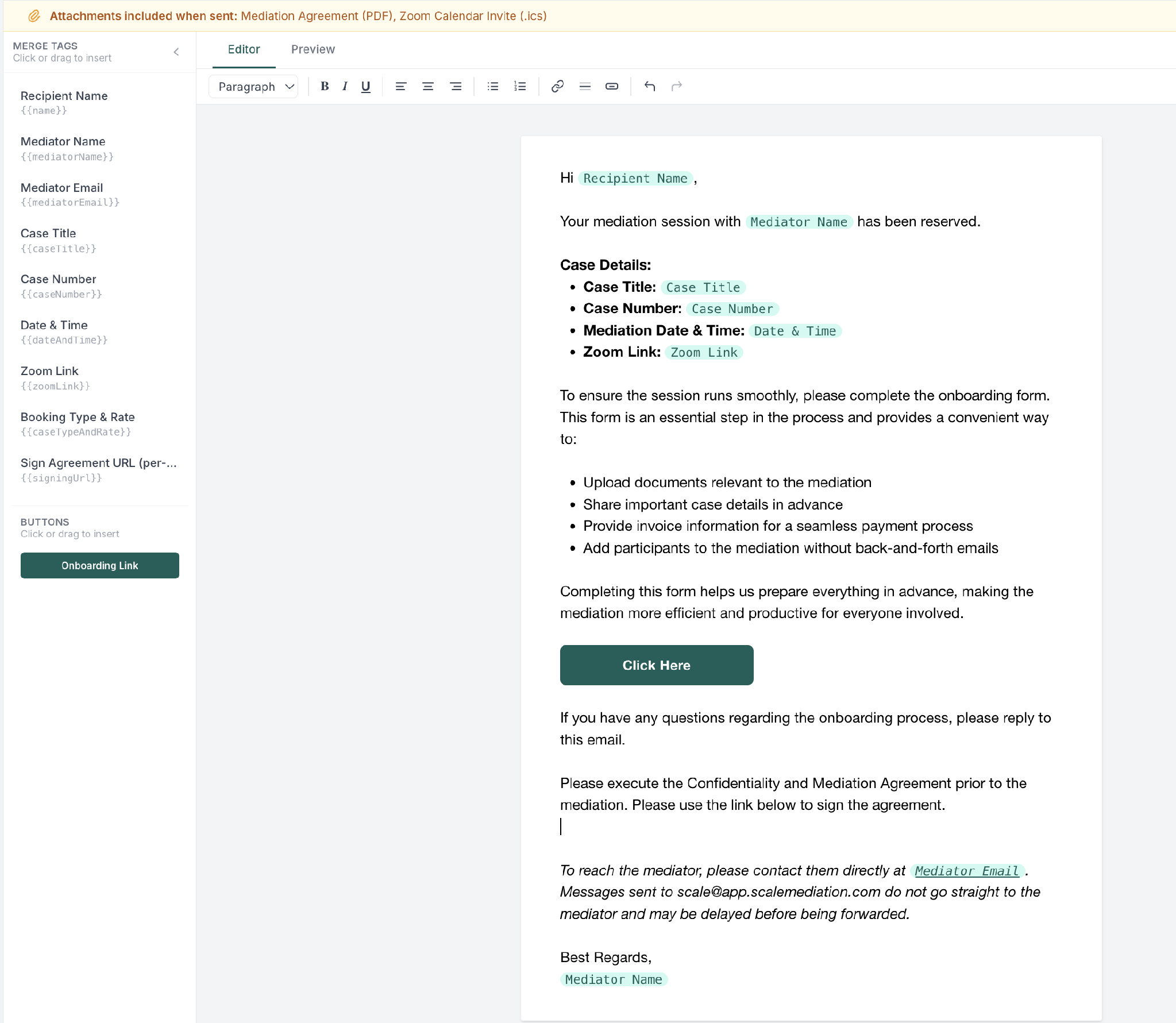The height and width of the screenshot is (1023, 1176).
Task: Insert the Mediator Name merge tag from sidebar
Action: 99,148
